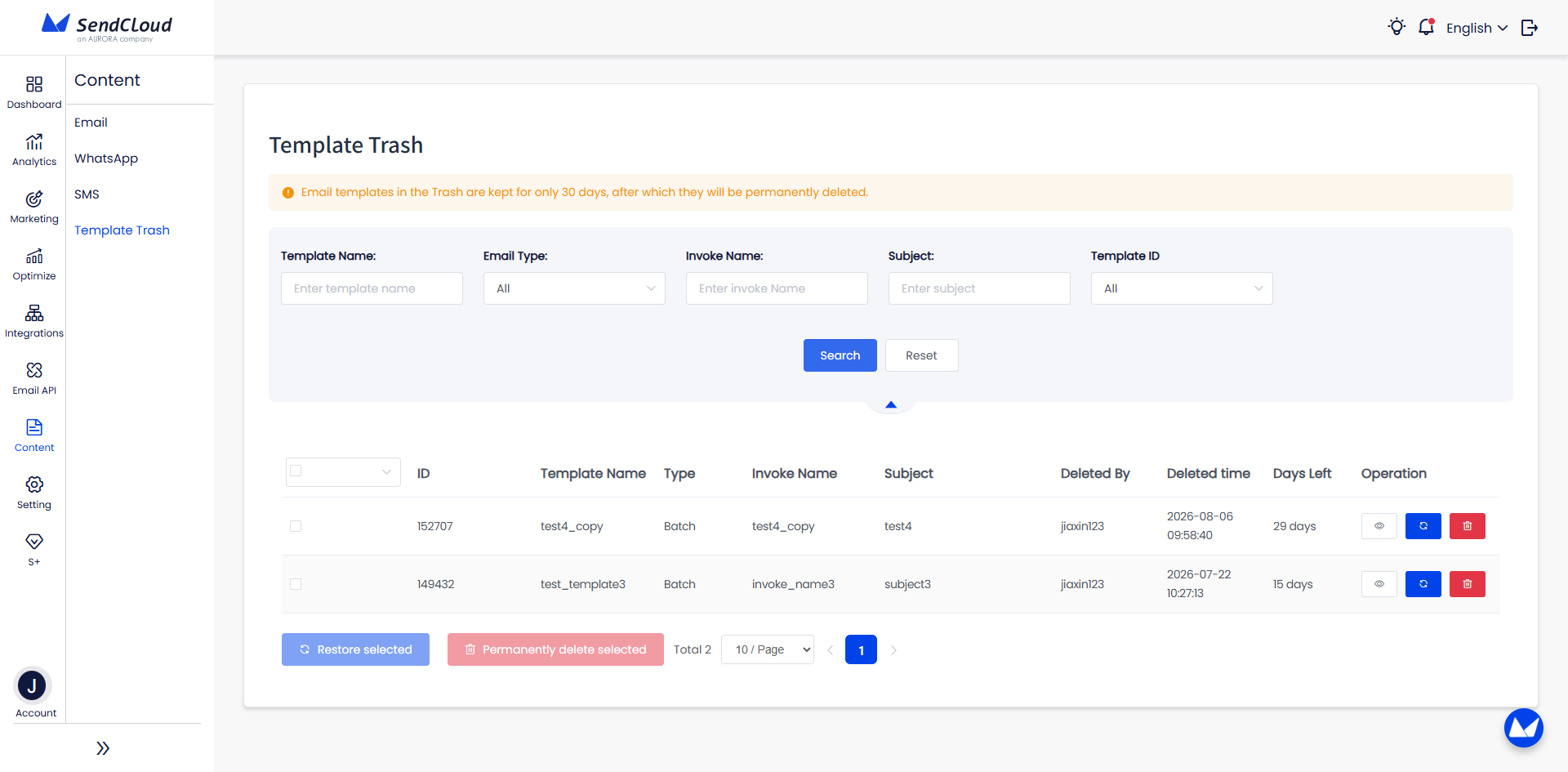1568x772 pixels.
Task: Open the chat support bubble icon
Action: pos(1523,727)
